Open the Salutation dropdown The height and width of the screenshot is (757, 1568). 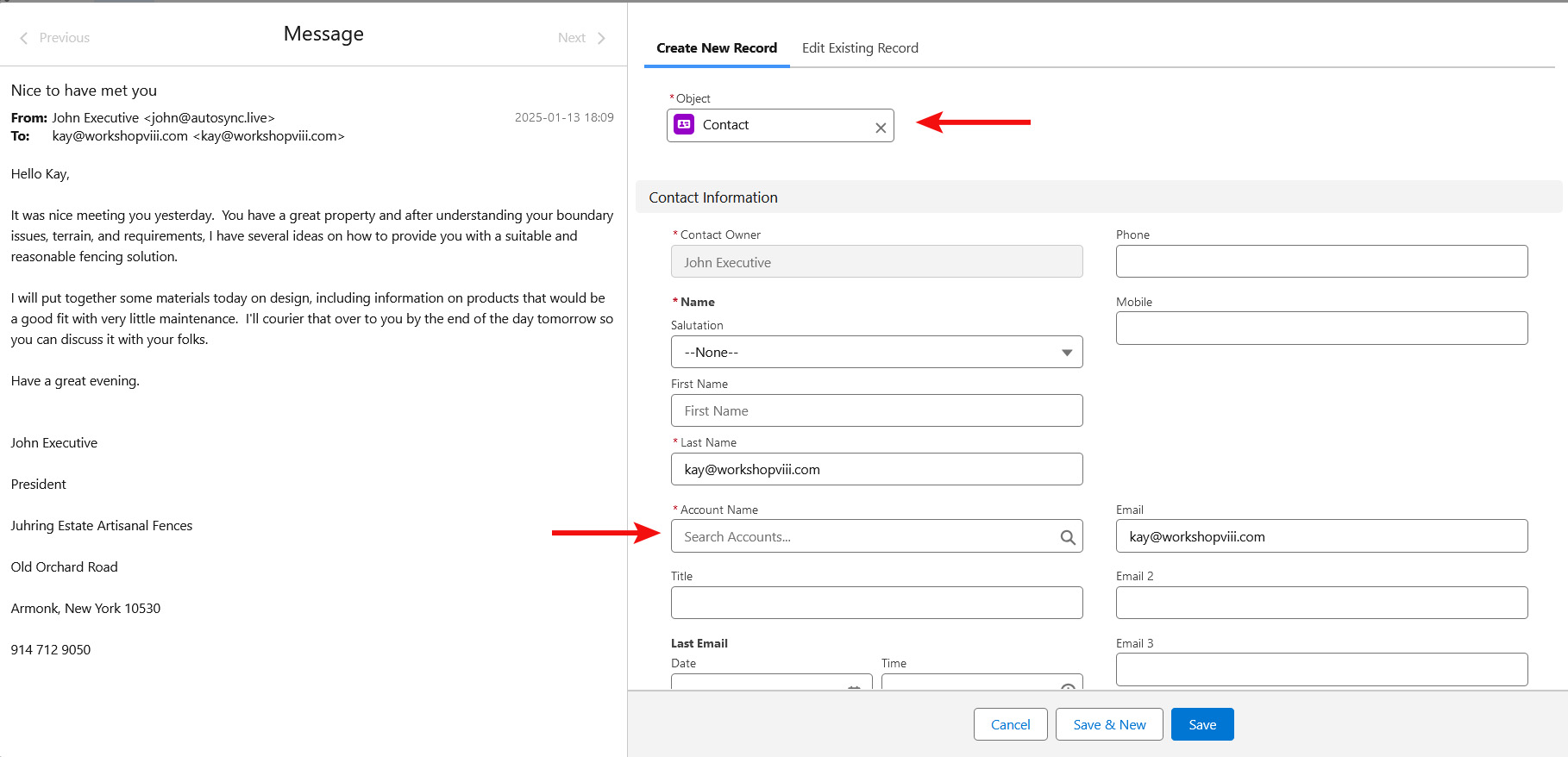876,353
